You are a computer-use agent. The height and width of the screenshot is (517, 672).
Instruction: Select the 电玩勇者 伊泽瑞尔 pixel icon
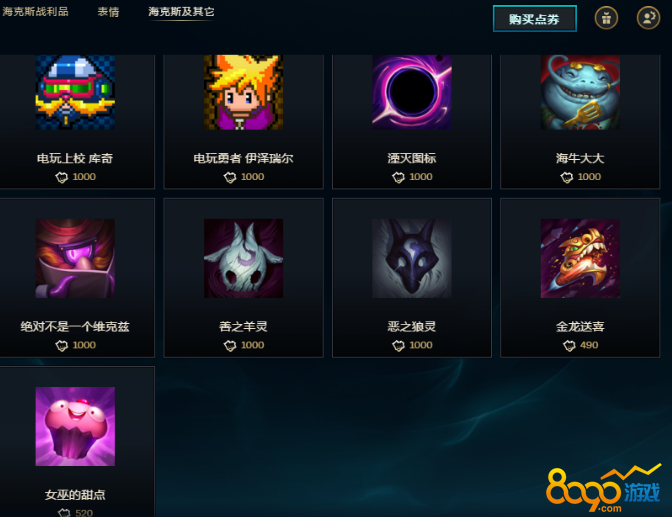tap(243, 92)
